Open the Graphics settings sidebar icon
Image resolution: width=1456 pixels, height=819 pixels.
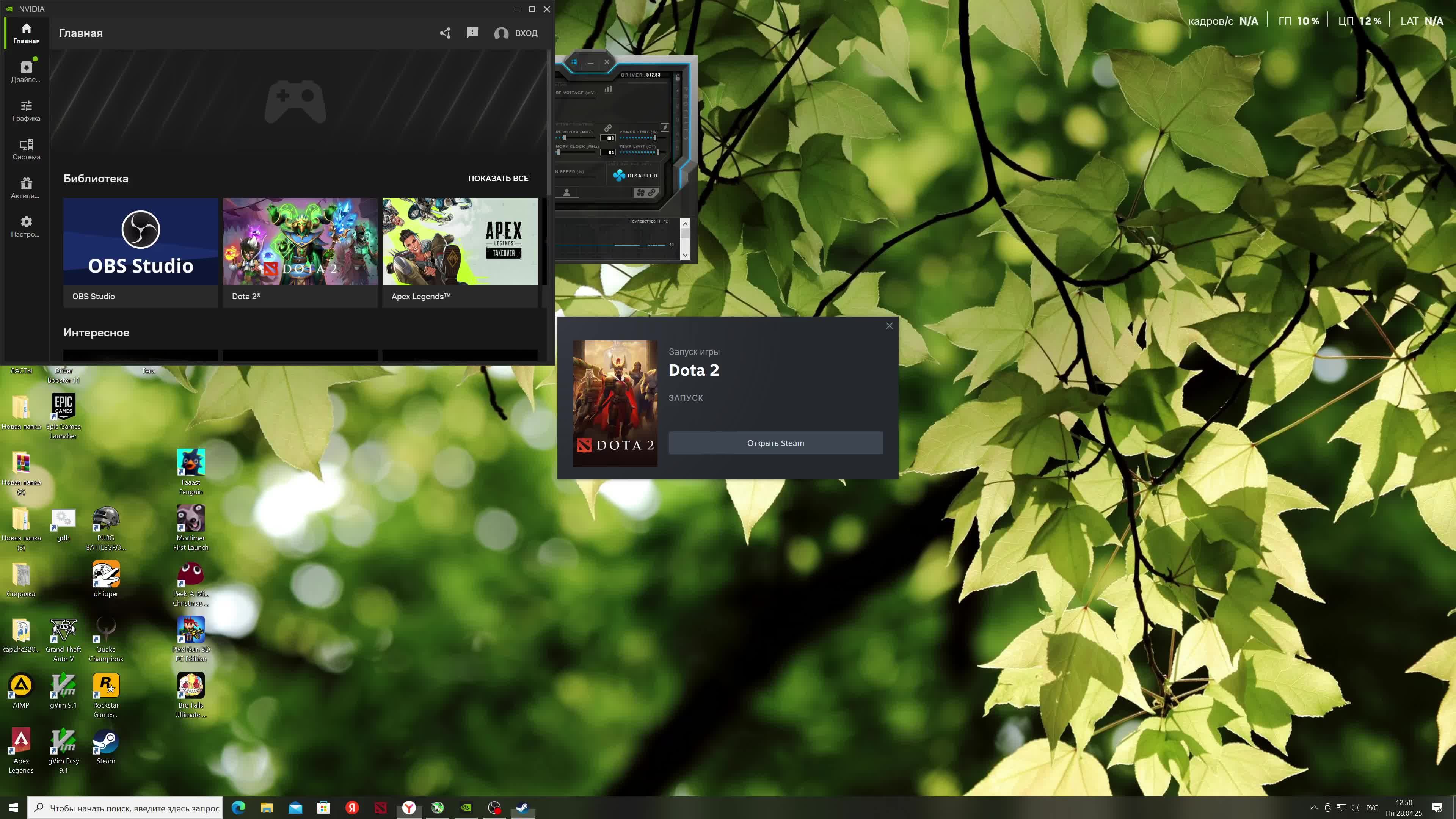(26, 110)
